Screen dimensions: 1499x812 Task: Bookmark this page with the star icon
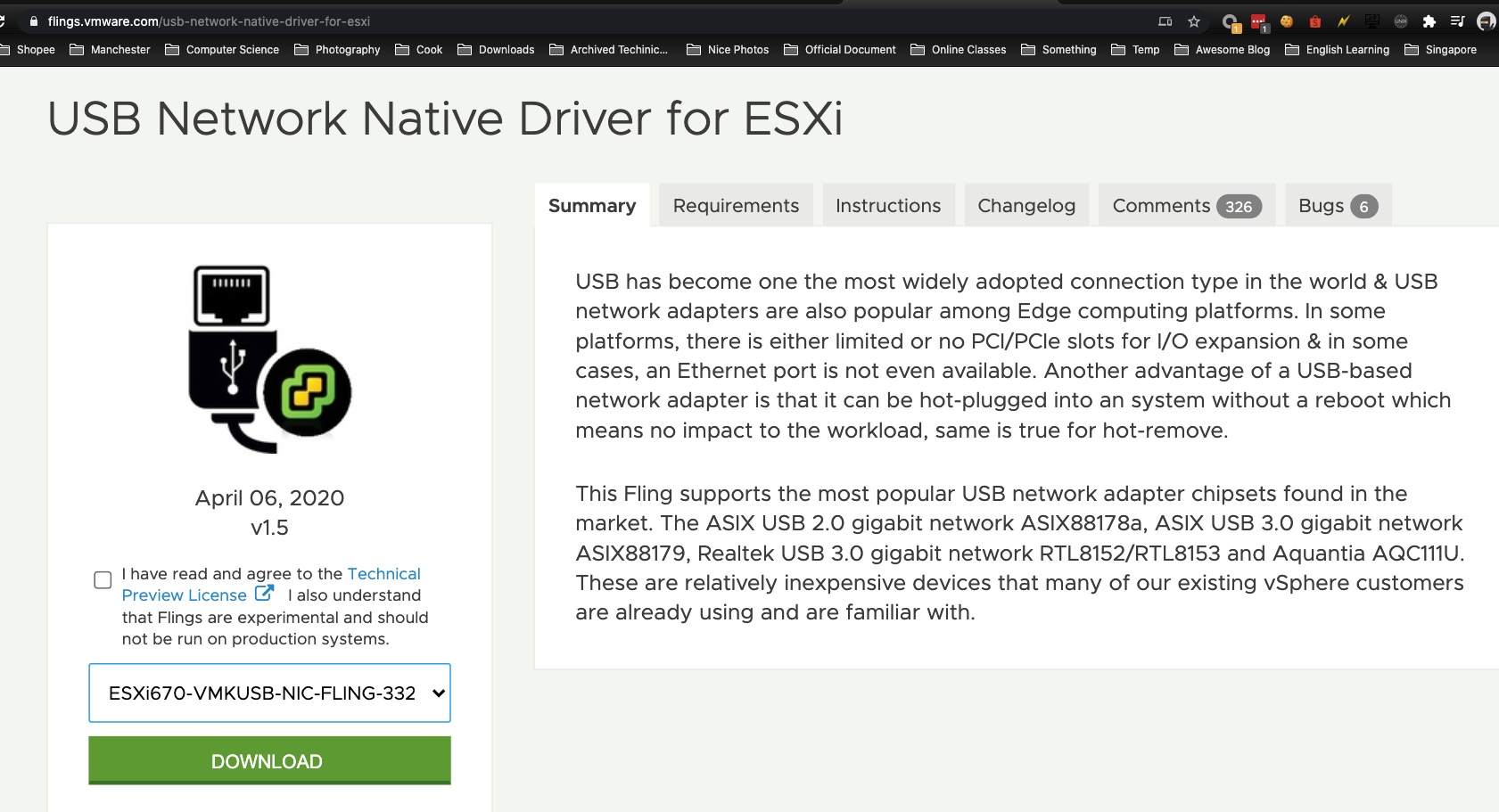pyautogui.click(x=1193, y=21)
